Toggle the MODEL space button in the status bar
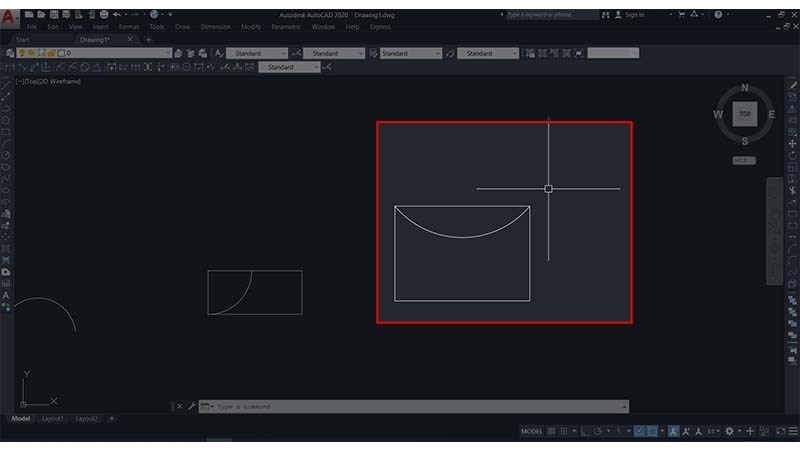Image resolution: width=800 pixels, height=450 pixels. (531, 432)
